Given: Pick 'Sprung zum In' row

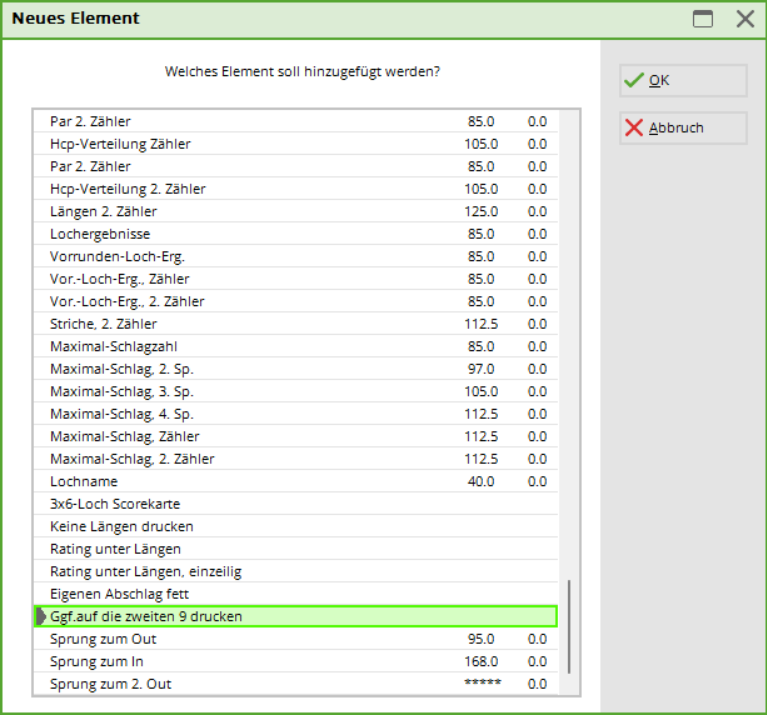Looking at the screenshot, I should (x=98, y=662).
